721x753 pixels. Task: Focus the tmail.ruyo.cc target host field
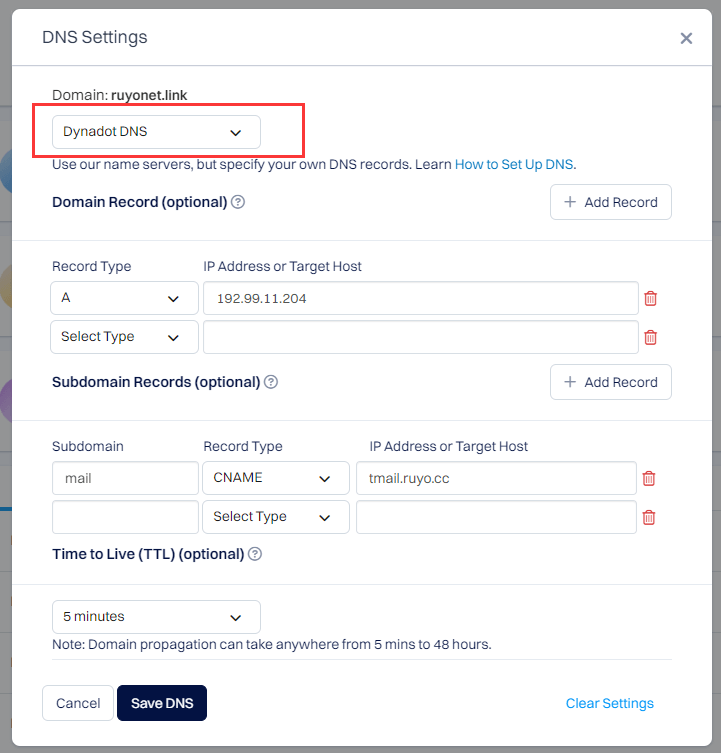coord(496,478)
